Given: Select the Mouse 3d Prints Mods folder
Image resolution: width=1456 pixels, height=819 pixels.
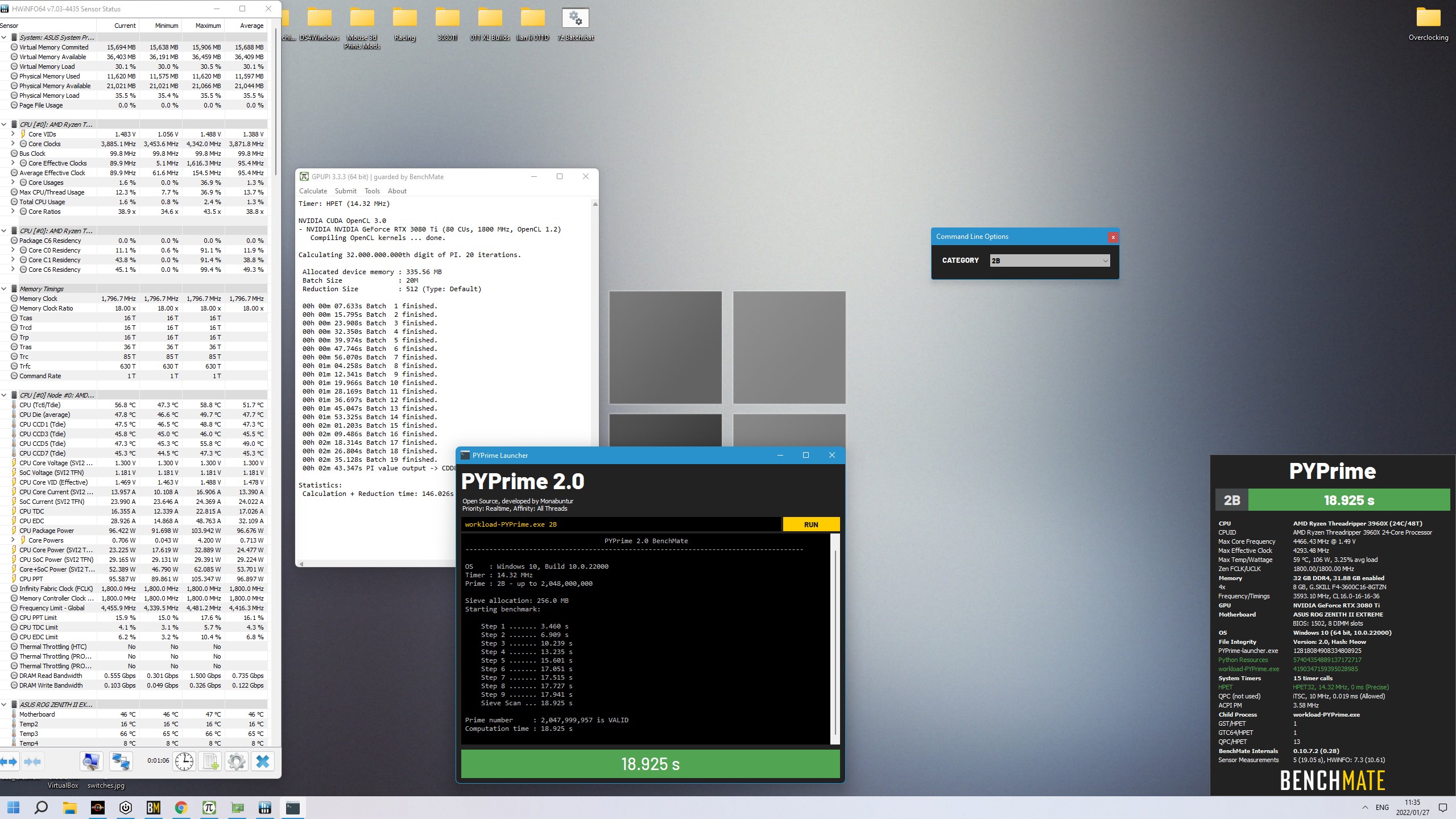Looking at the screenshot, I should [x=362, y=28].
